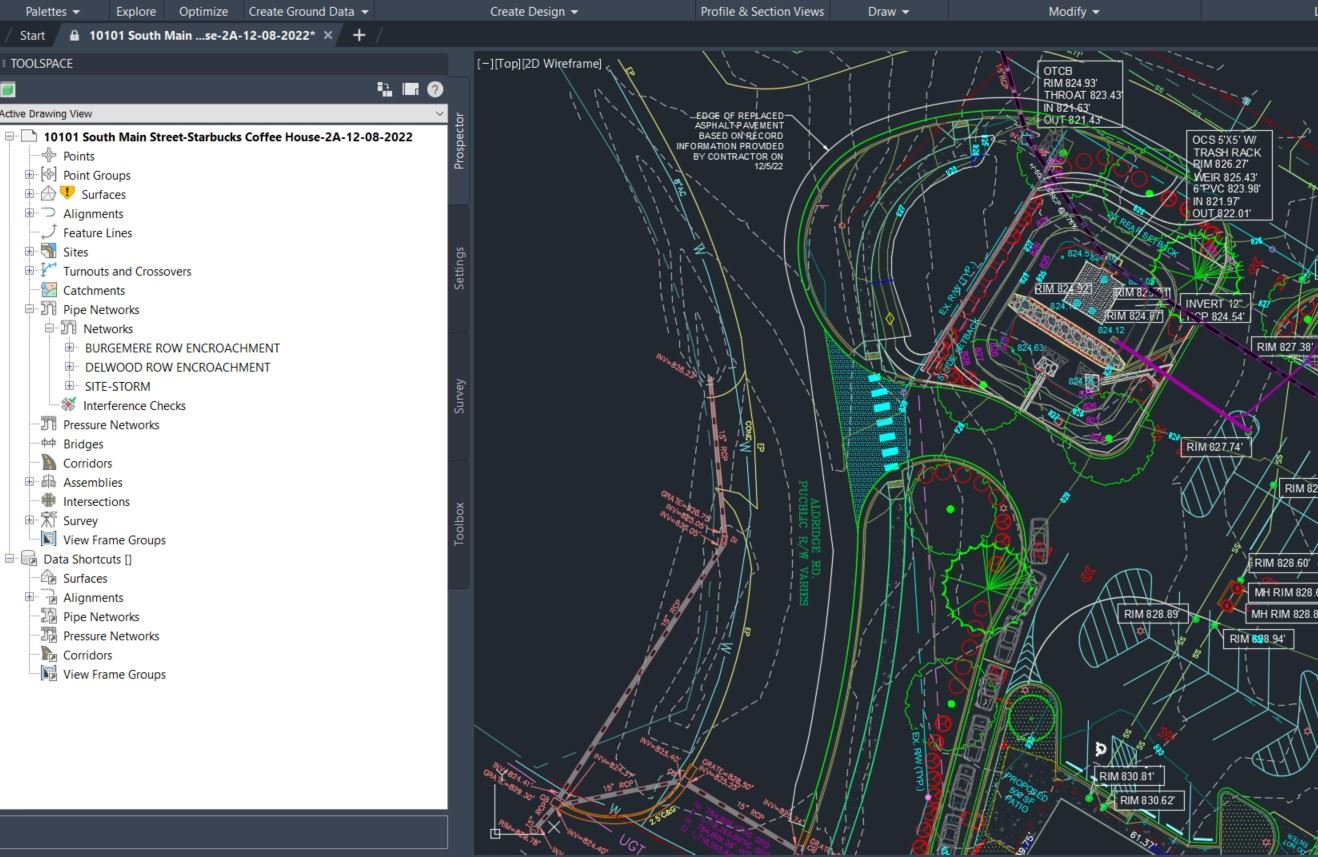Expand the Point Groups tree node
This screenshot has width=1318, height=857.
(30, 175)
